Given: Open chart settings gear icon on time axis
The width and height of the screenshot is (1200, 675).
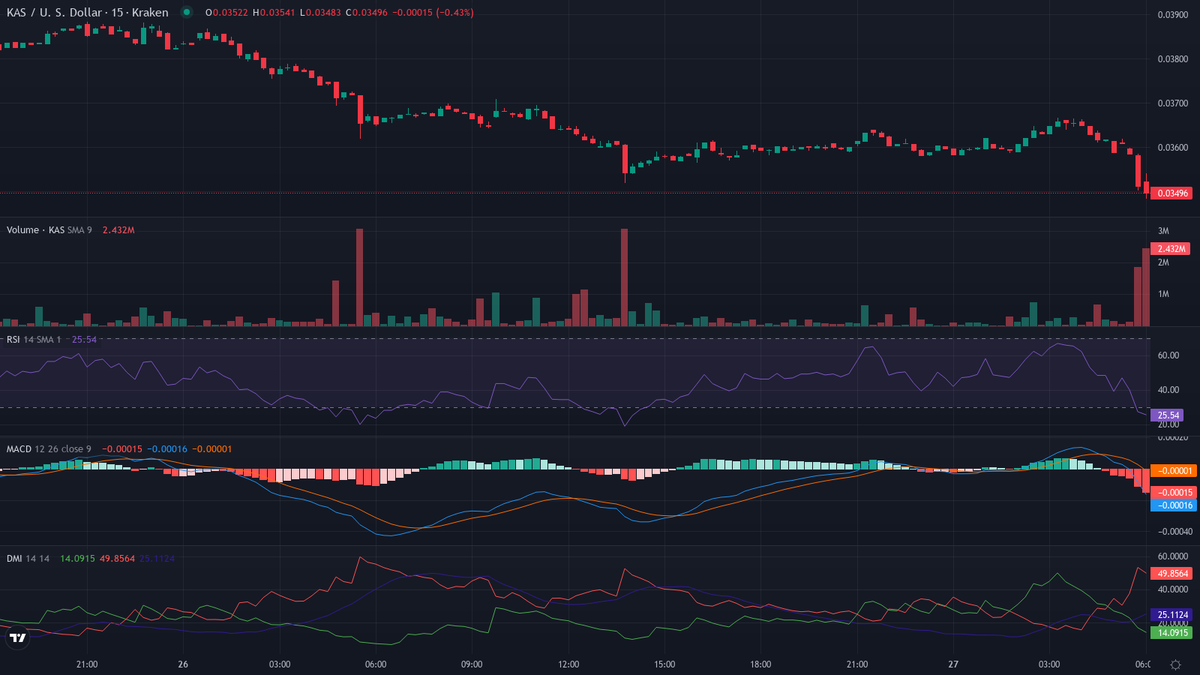Looking at the screenshot, I should [1173, 664].
